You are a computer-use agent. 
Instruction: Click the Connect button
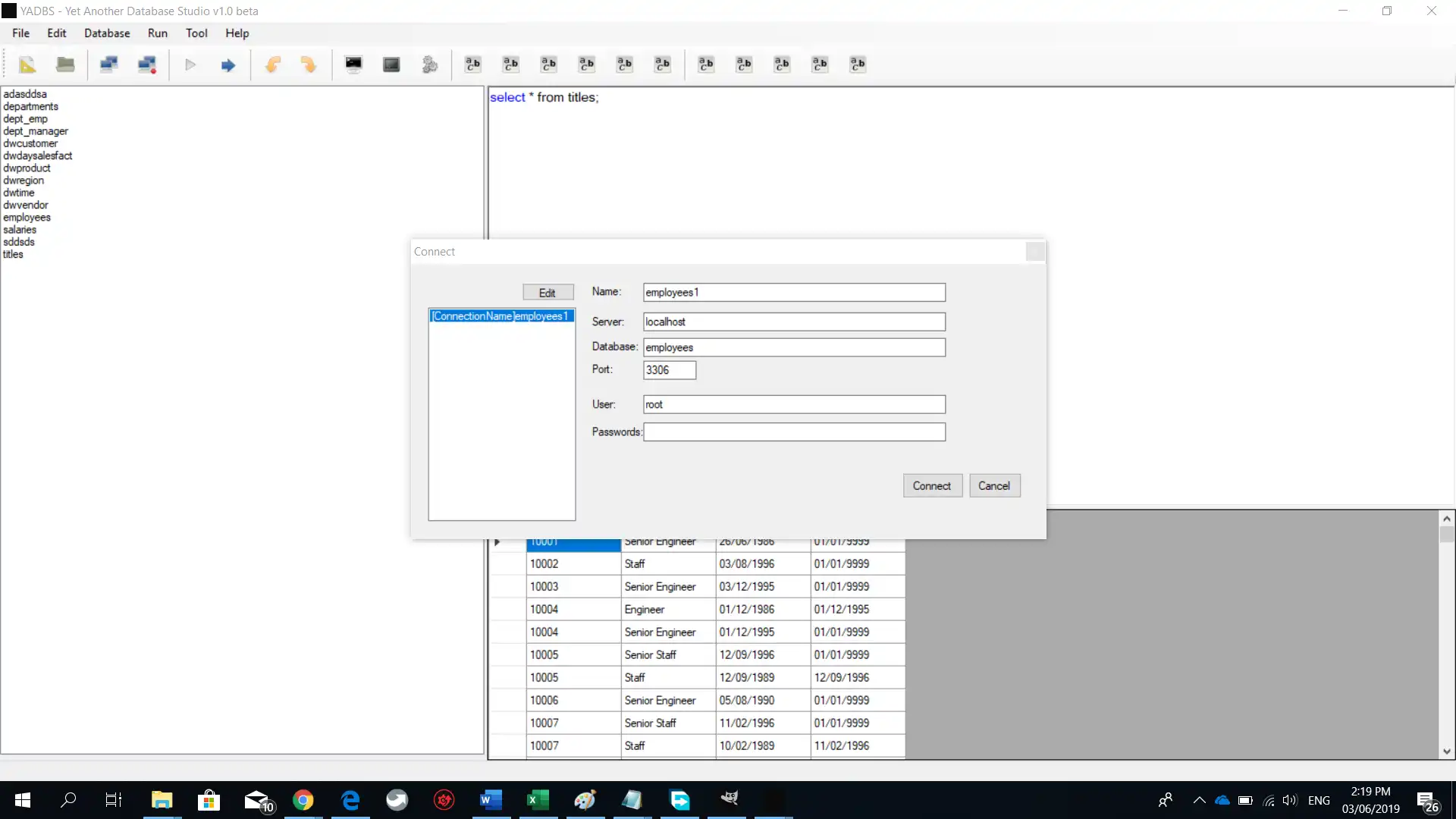click(932, 486)
